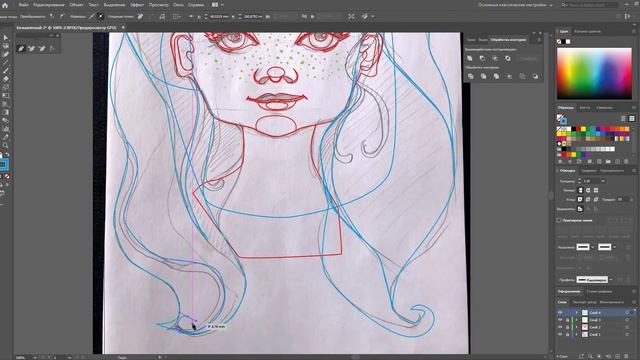Open stroke profile dropdown
This screenshot has width=640, height=360.
(611, 280)
